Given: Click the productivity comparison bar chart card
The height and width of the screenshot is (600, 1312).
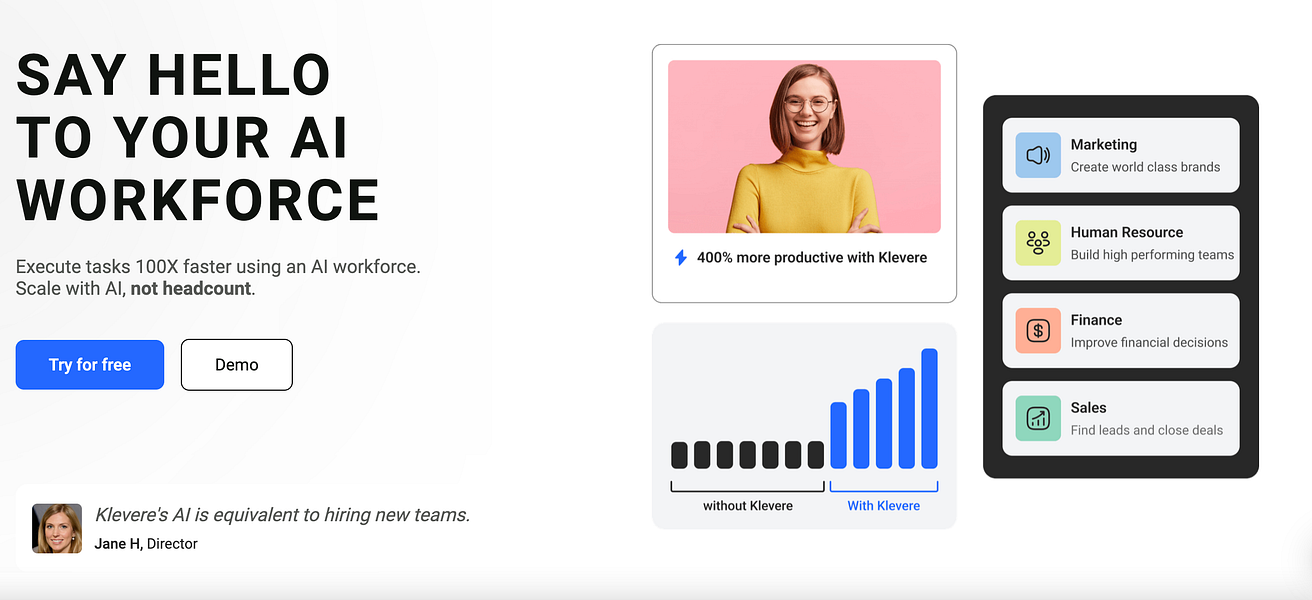Looking at the screenshot, I should click(804, 425).
